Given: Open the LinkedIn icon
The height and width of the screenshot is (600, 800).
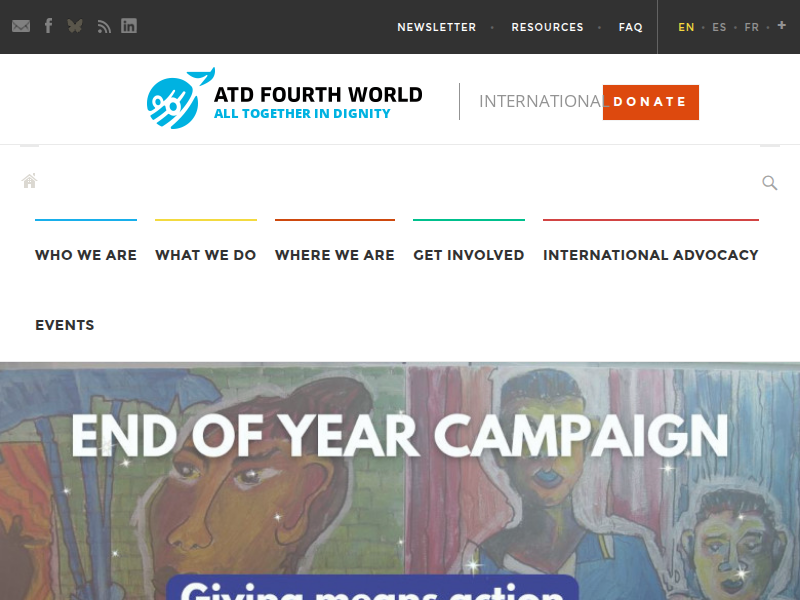Looking at the screenshot, I should click(x=129, y=26).
